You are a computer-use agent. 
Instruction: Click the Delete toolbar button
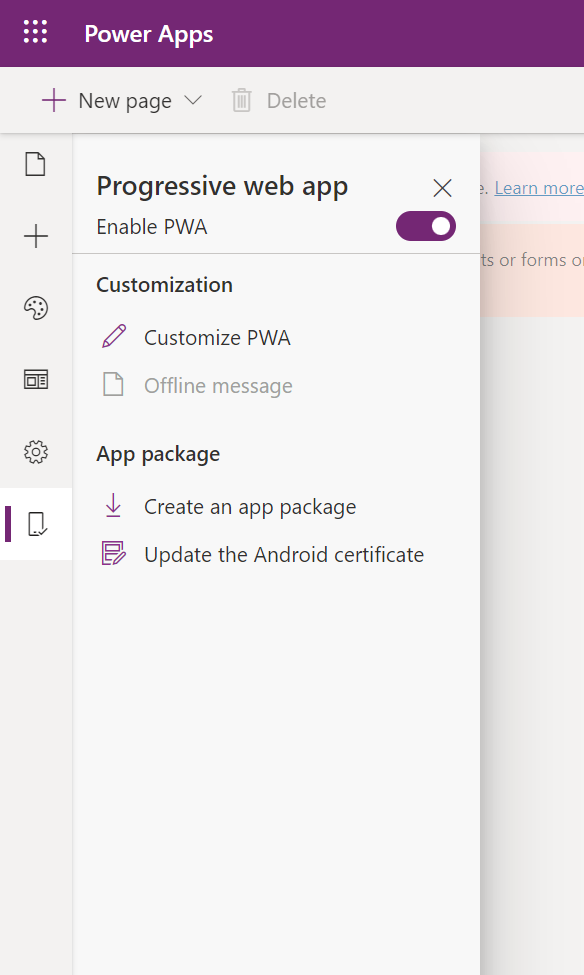(x=279, y=101)
